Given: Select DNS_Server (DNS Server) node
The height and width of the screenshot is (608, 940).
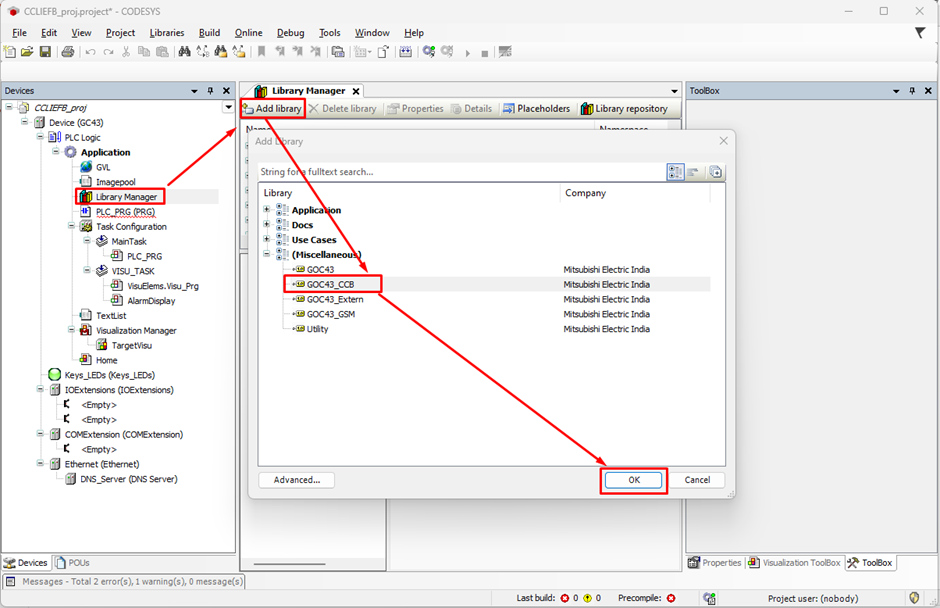Looking at the screenshot, I should [129, 479].
